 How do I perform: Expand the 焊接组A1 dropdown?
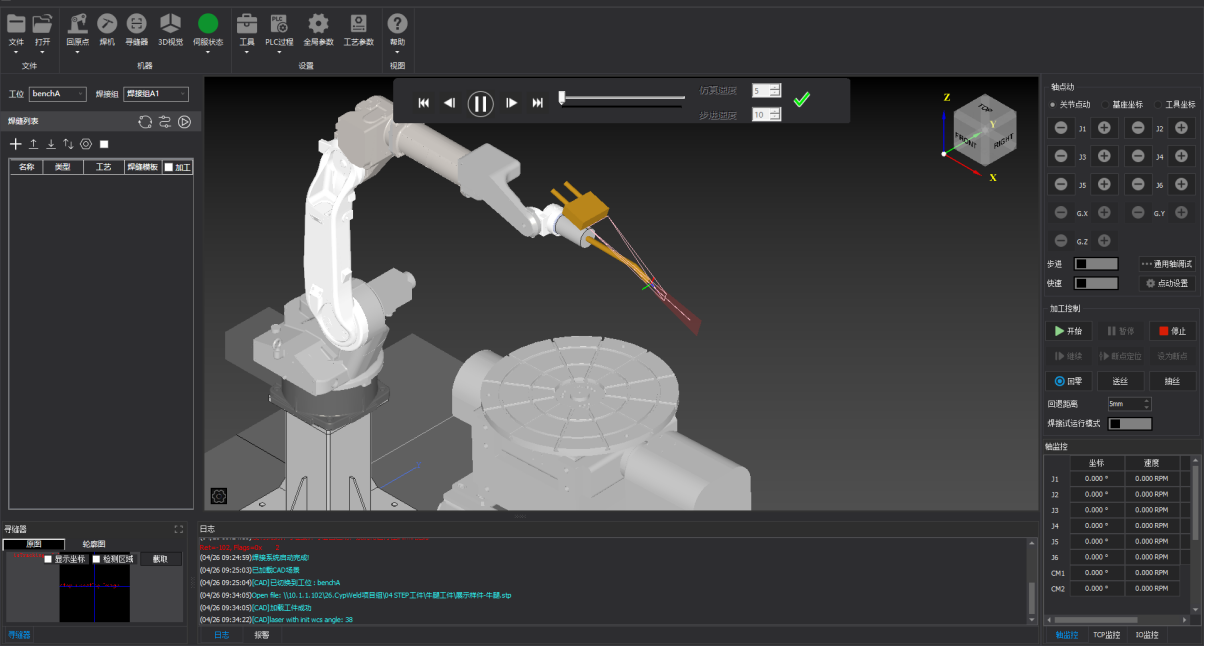point(155,94)
